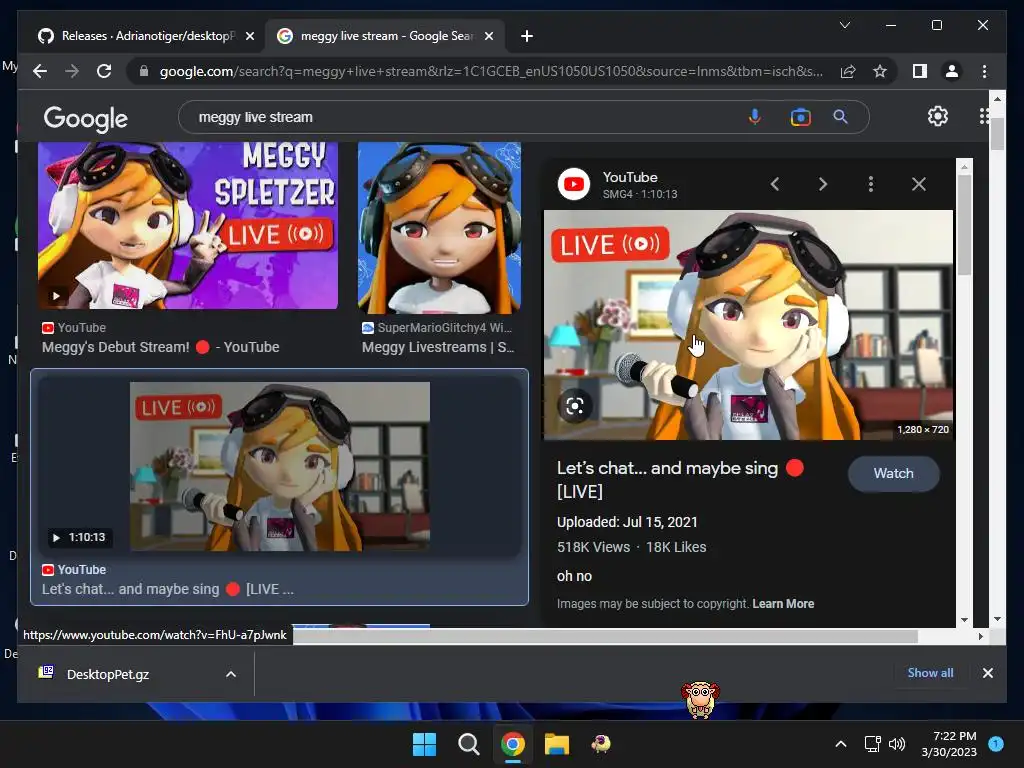Viewport: 1024px width, 768px height.
Task: Close the Google Search tab
Action: click(x=488, y=36)
